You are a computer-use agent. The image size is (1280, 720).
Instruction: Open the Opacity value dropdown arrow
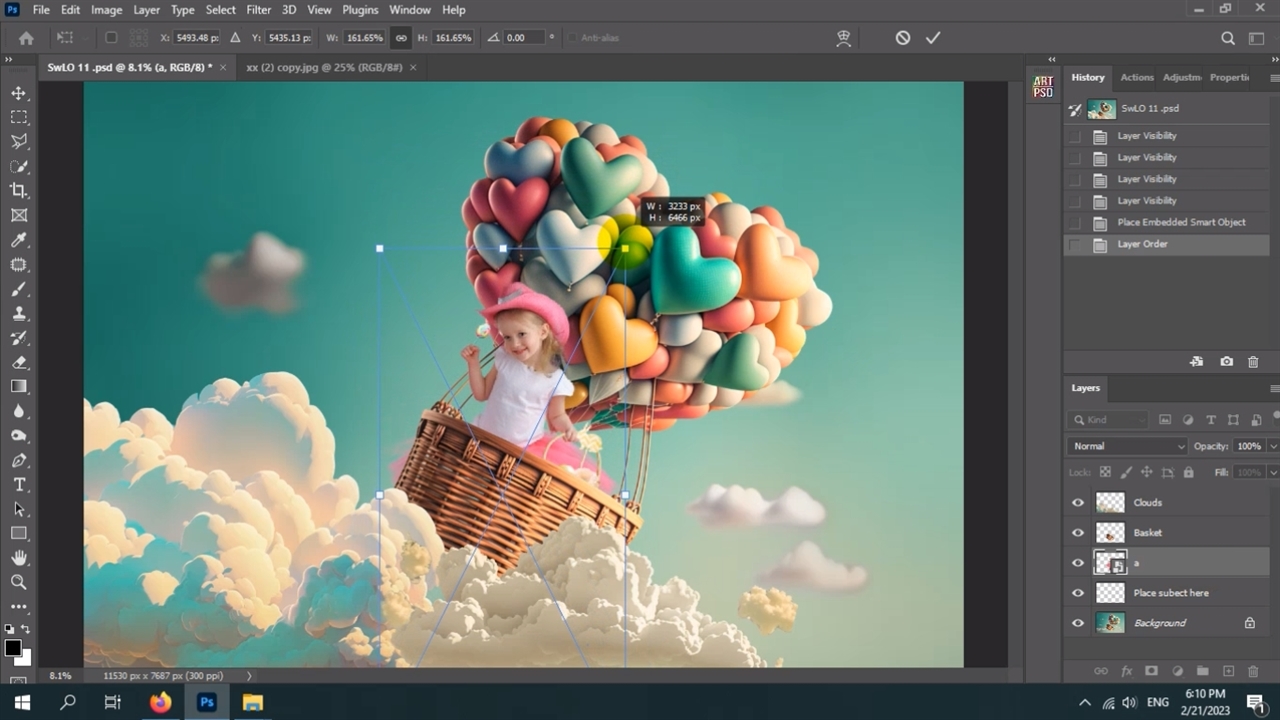[x=1272, y=446]
